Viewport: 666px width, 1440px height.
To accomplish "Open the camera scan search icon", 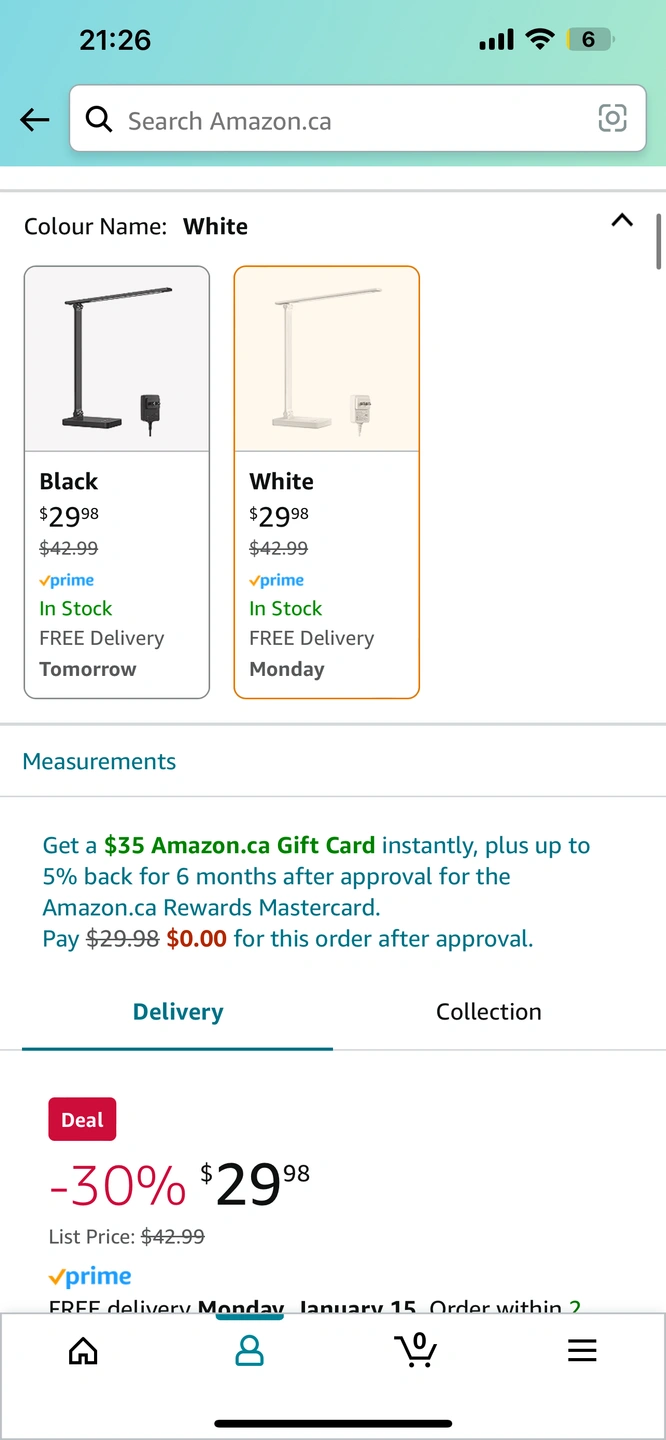I will tap(612, 118).
